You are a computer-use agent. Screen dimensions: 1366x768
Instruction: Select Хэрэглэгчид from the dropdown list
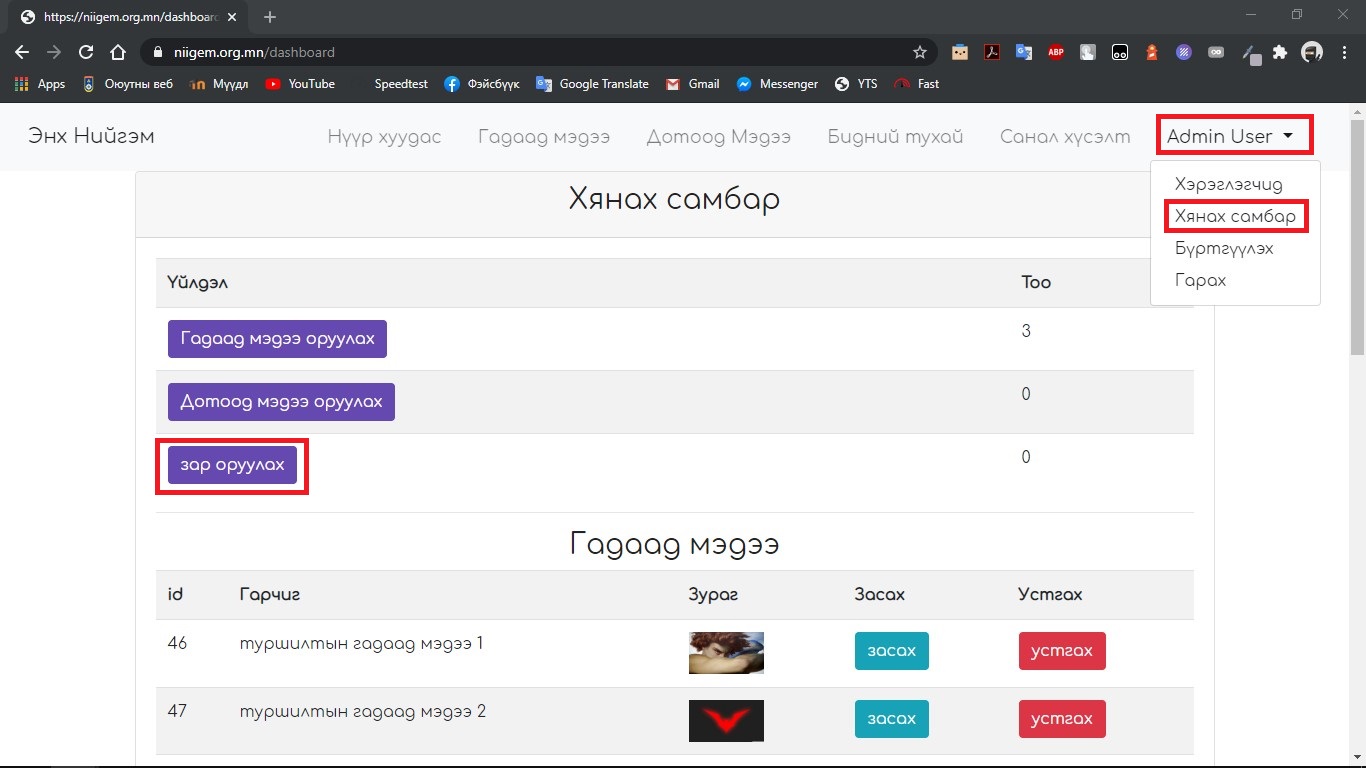coord(1228,184)
